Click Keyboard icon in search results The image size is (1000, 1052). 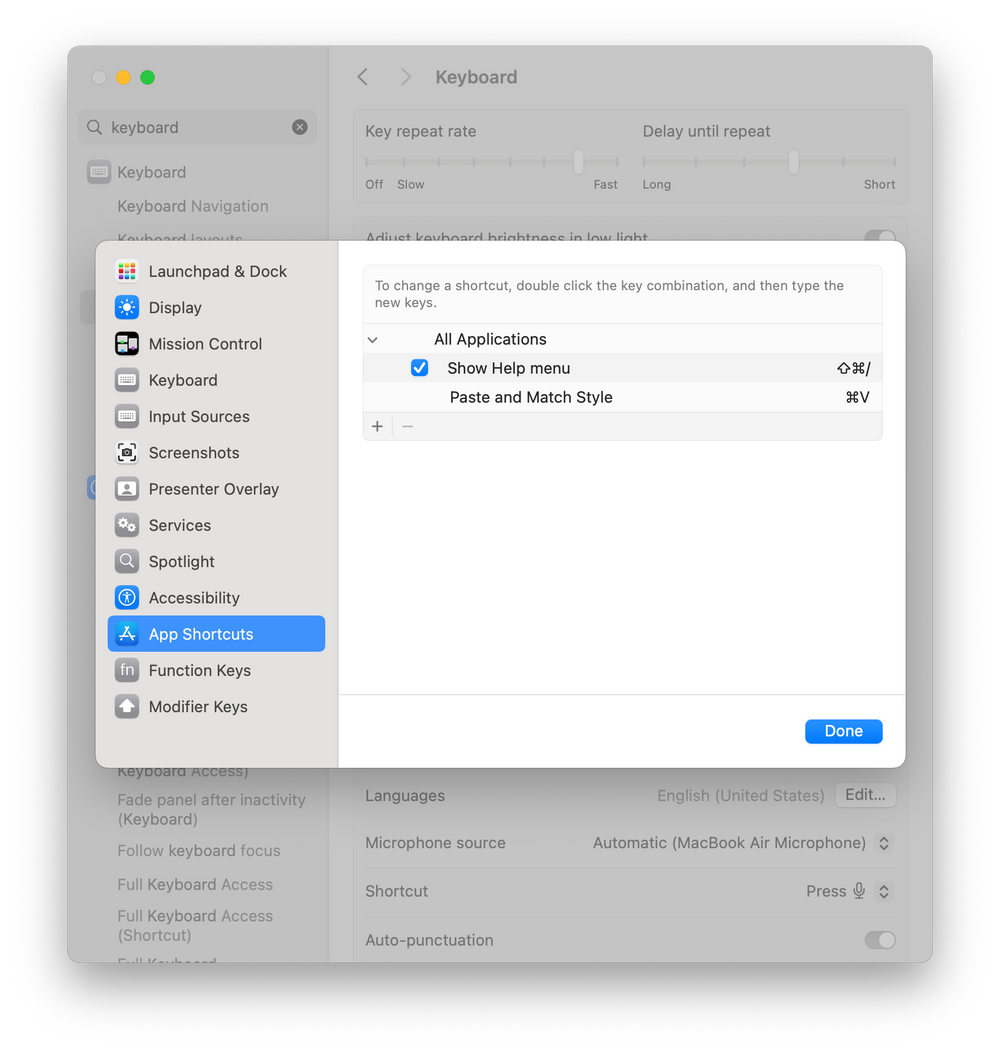click(99, 172)
